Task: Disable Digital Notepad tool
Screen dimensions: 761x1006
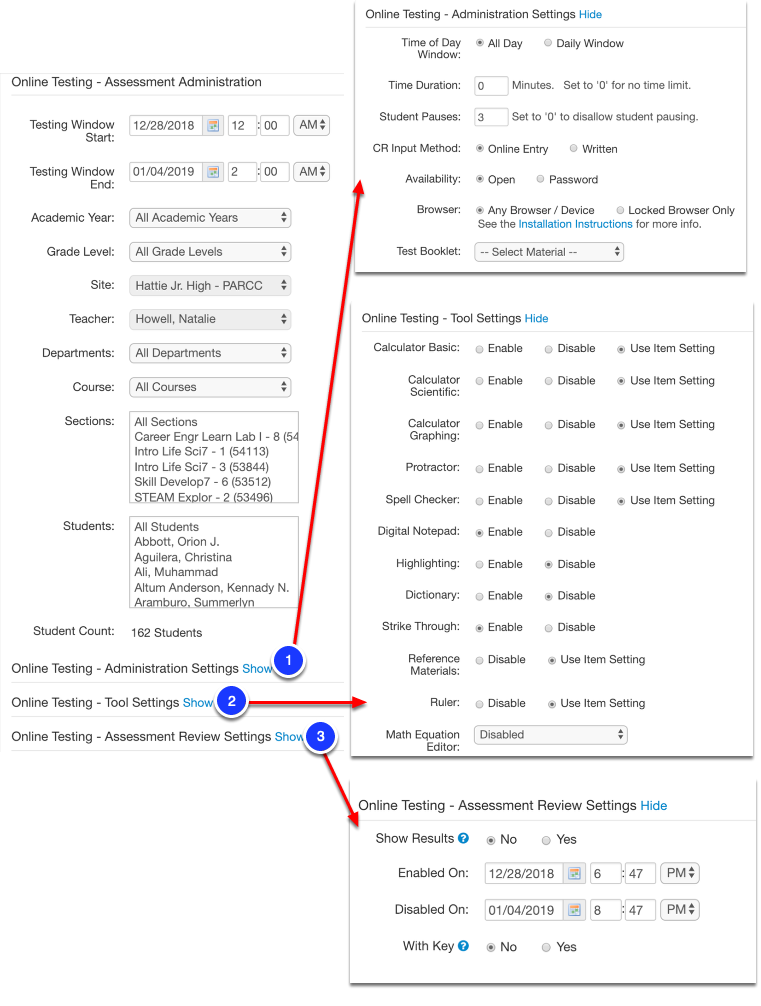Action: pyautogui.click(x=549, y=533)
